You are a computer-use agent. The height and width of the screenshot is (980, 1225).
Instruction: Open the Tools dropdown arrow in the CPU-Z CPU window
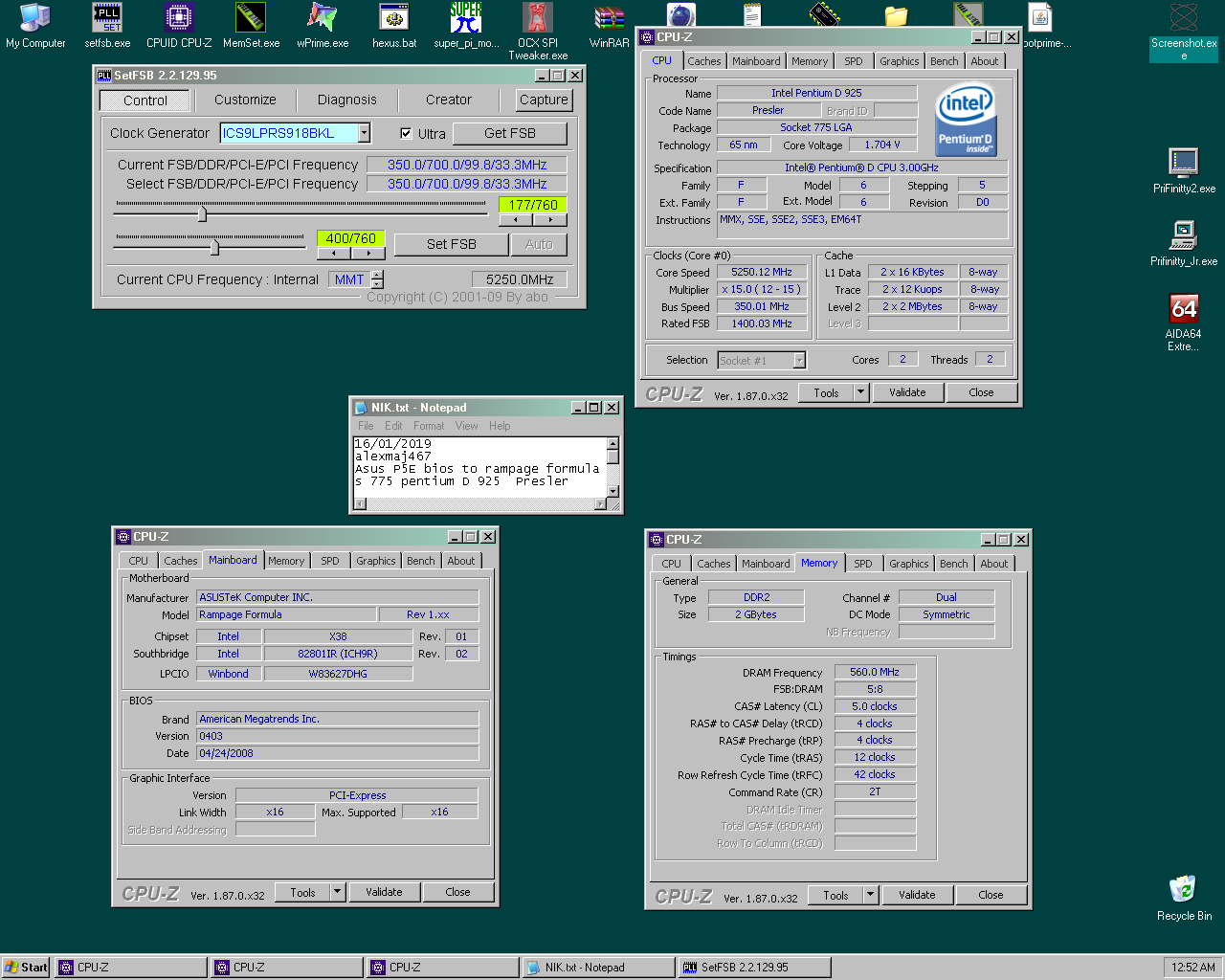[860, 392]
